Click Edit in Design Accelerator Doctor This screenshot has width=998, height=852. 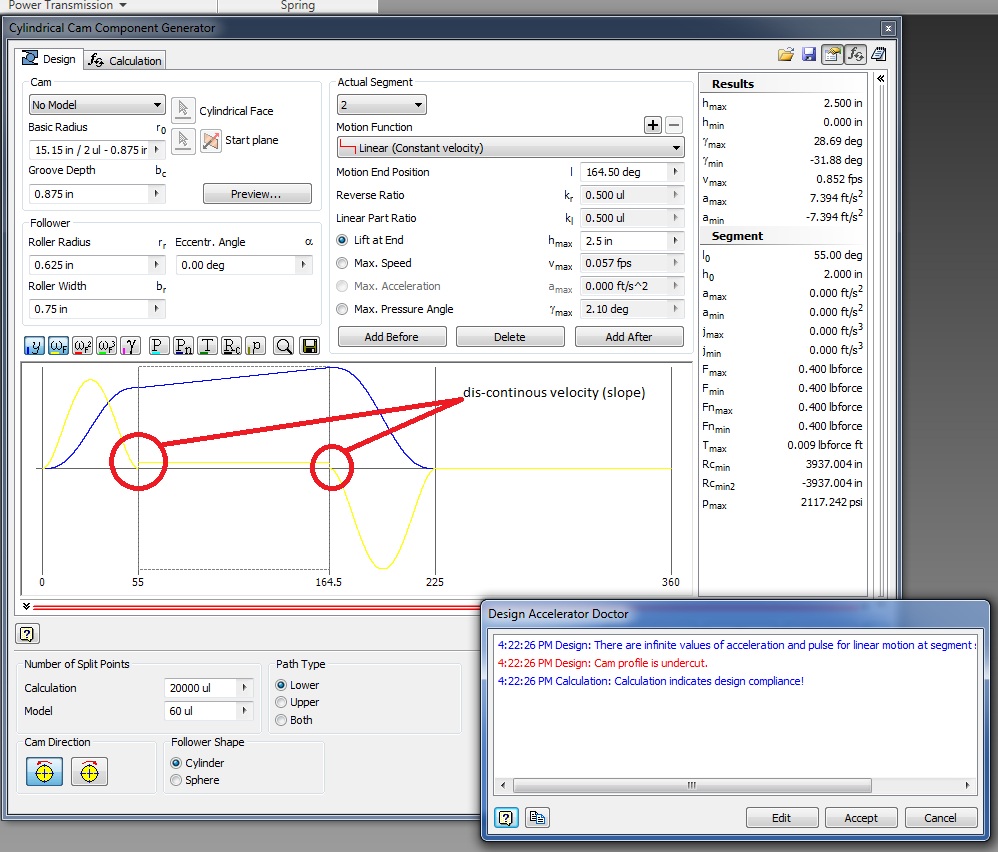[x=781, y=817]
